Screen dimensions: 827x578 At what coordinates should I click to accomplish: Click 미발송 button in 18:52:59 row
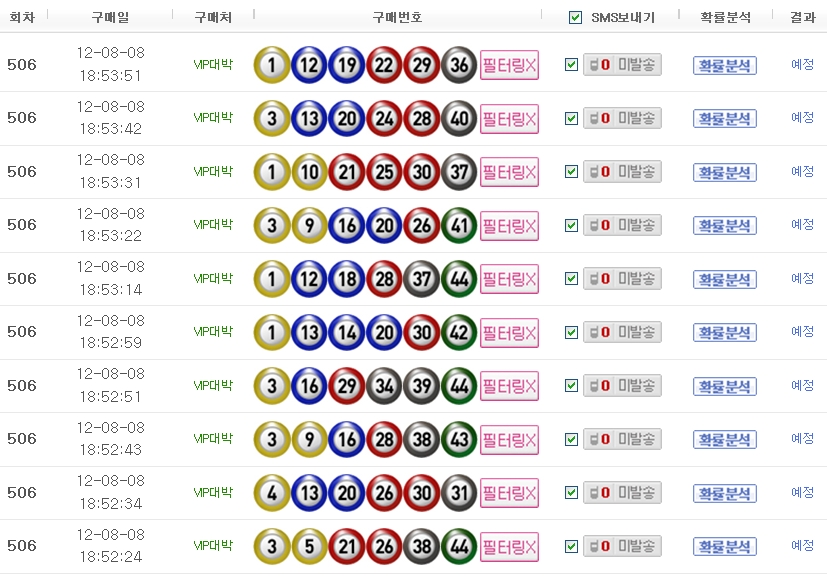click(x=622, y=332)
